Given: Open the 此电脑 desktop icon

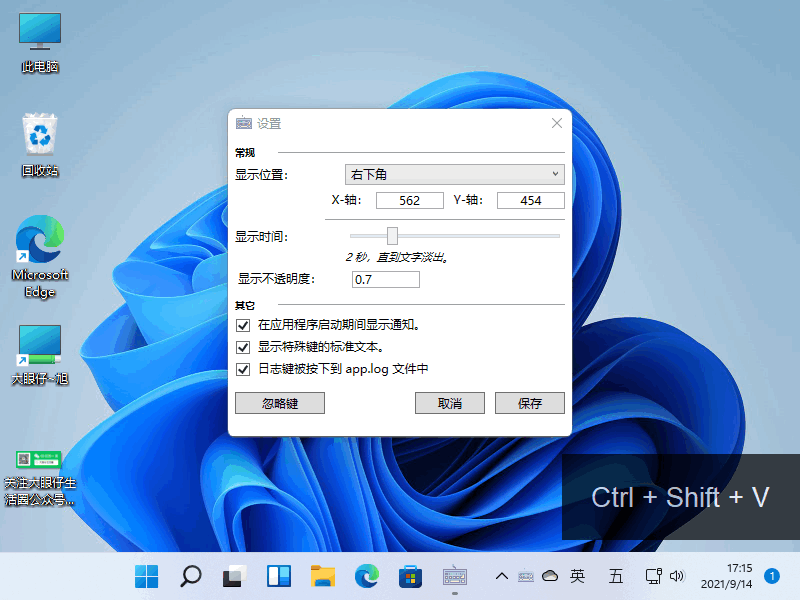Looking at the screenshot, I should [40, 43].
